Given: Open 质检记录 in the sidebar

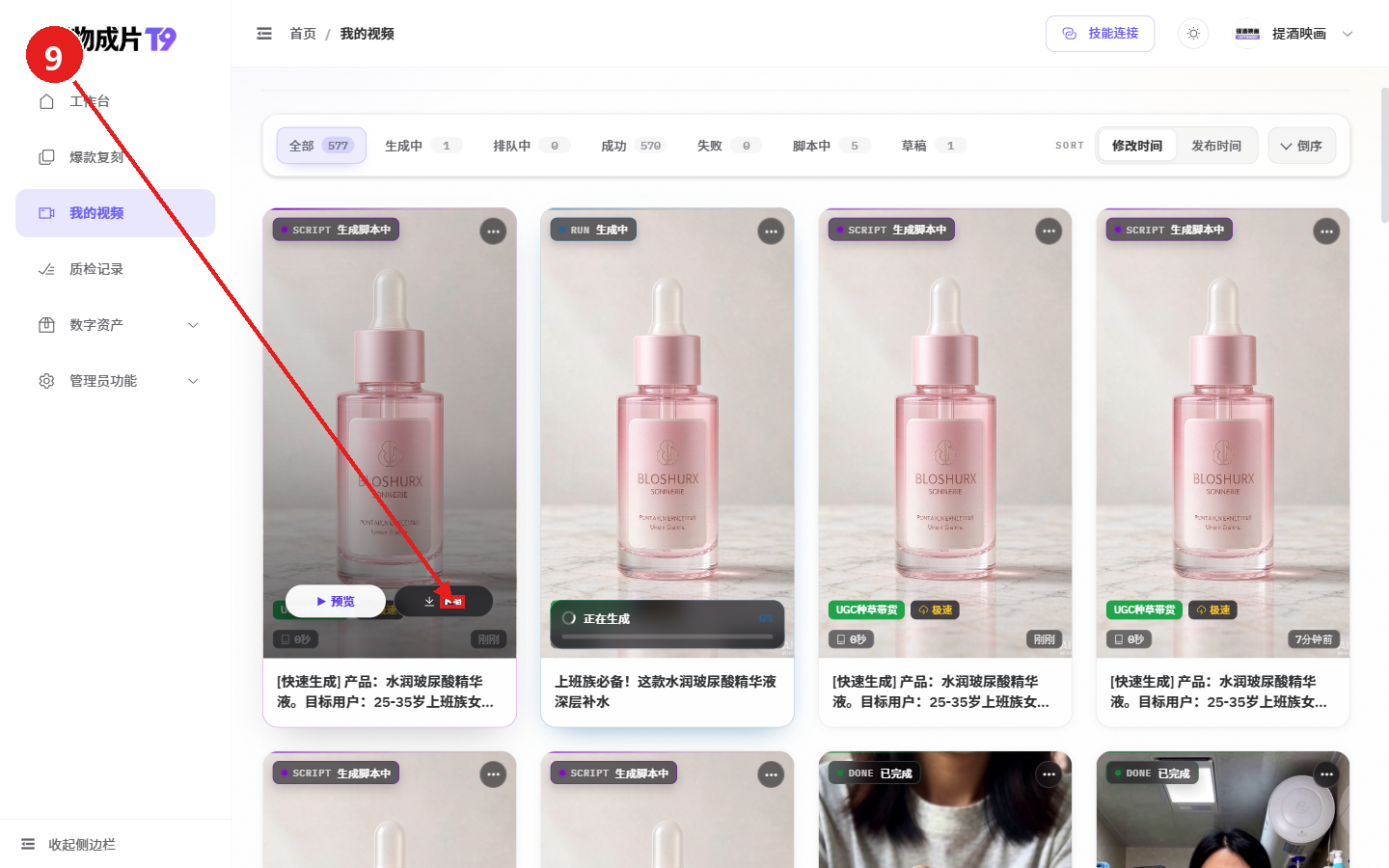Looking at the screenshot, I should [x=115, y=269].
